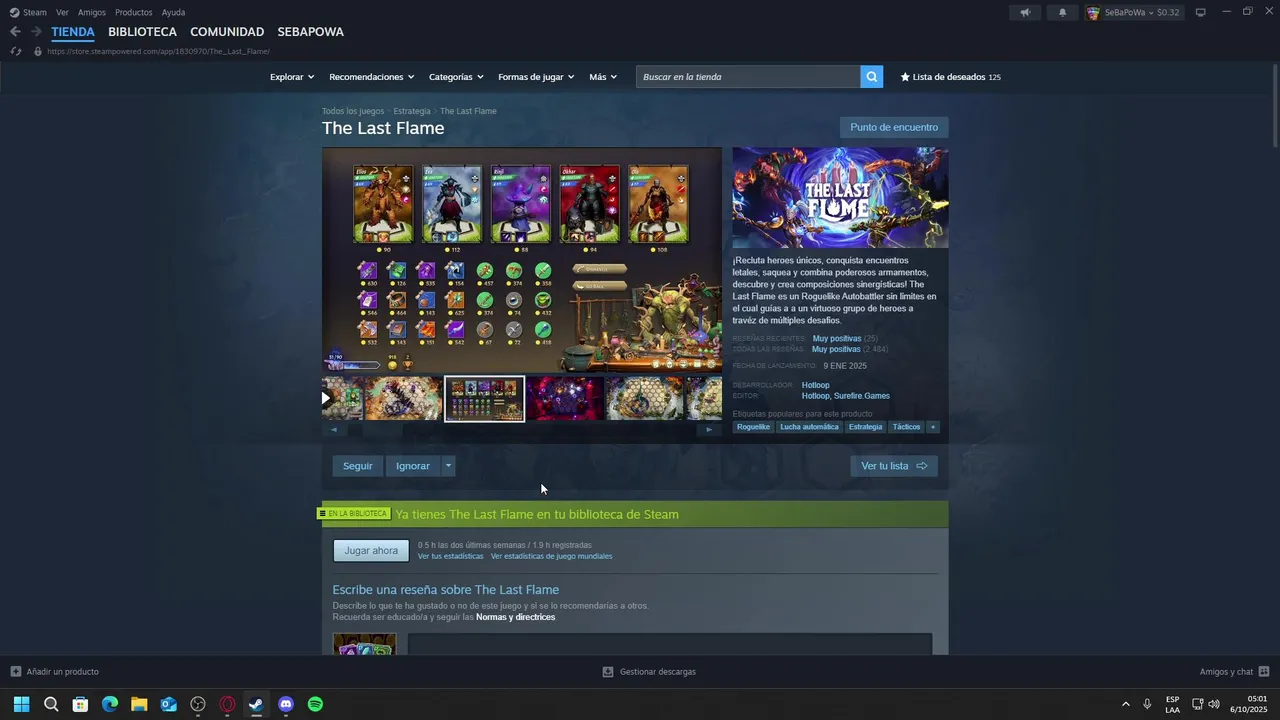Open Discord from the taskbar
Viewport: 1280px width, 720px height.
point(286,704)
